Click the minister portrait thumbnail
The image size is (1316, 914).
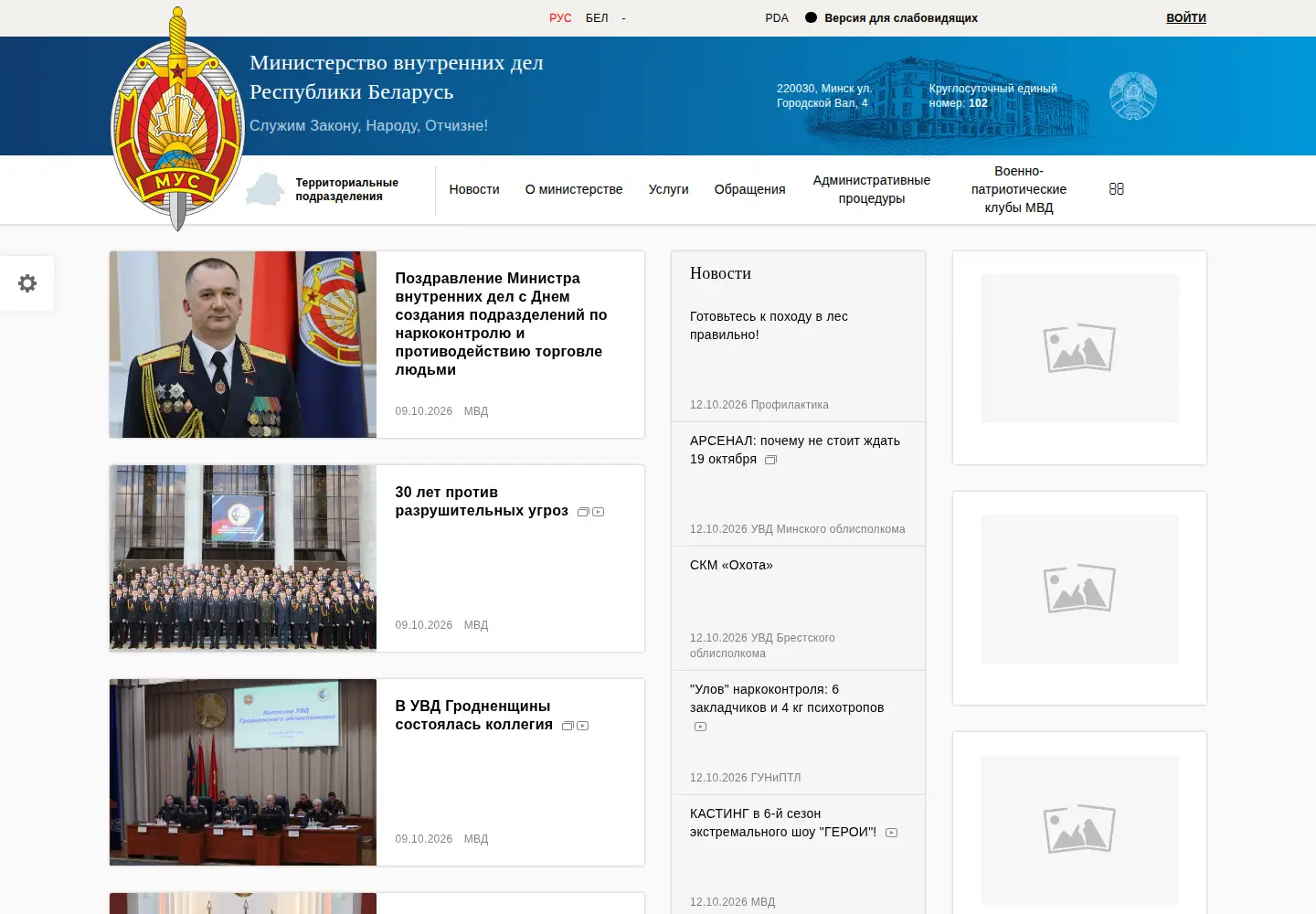click(243, 345)
